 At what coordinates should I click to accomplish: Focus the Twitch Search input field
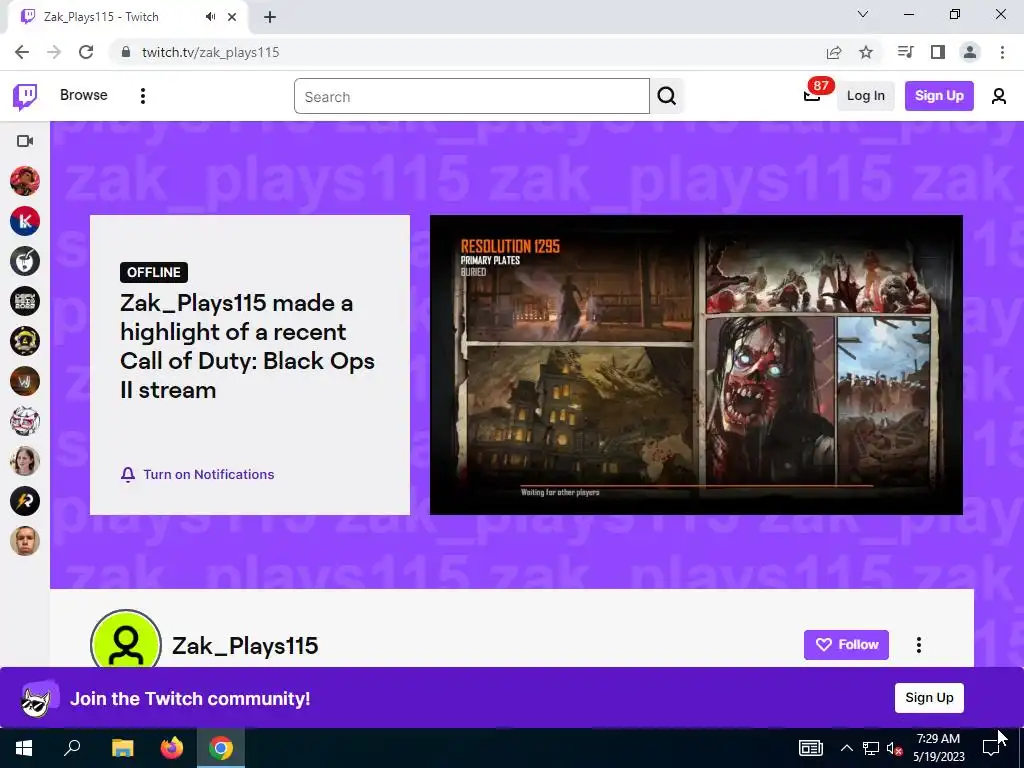472,96
